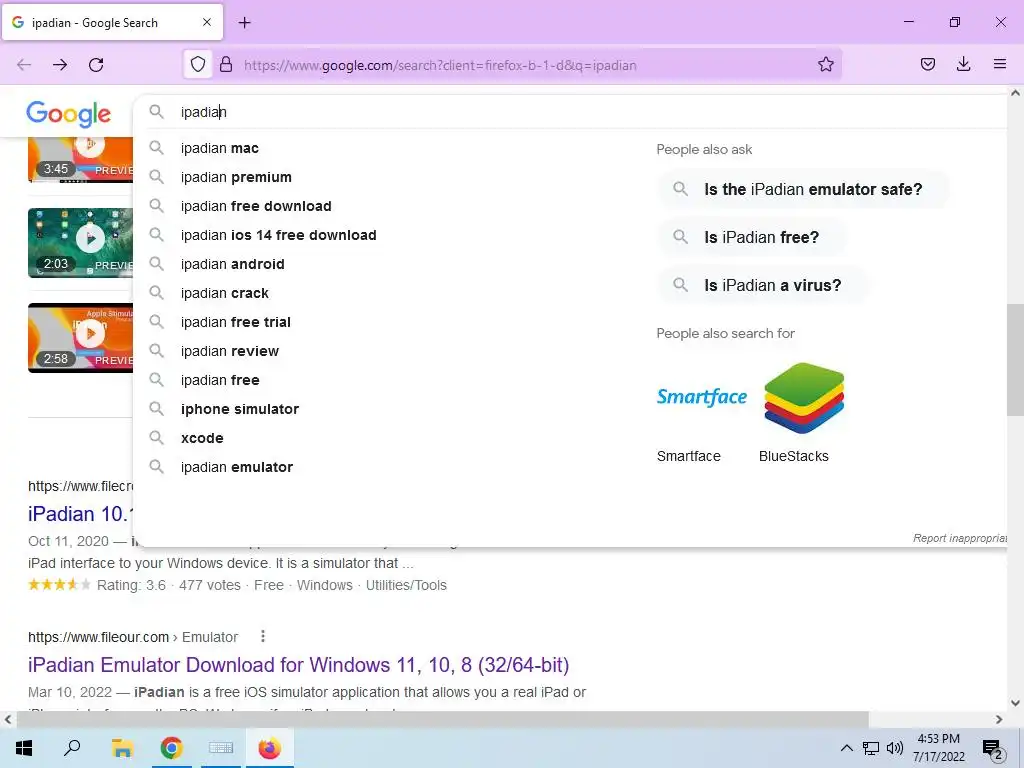Open the tracking protection shield icon
Viewport: 1024px width, 768px height.
click(x=198, y=65)
